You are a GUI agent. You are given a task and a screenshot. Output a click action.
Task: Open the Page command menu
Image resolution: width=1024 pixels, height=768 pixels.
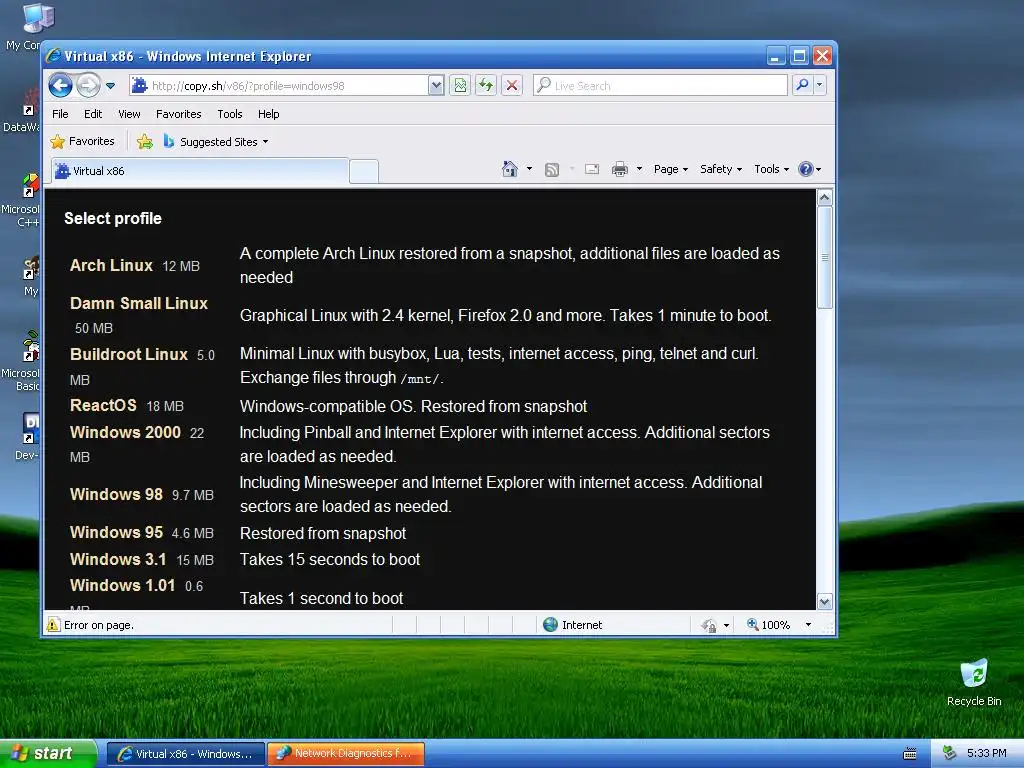(x=671, y=169)
